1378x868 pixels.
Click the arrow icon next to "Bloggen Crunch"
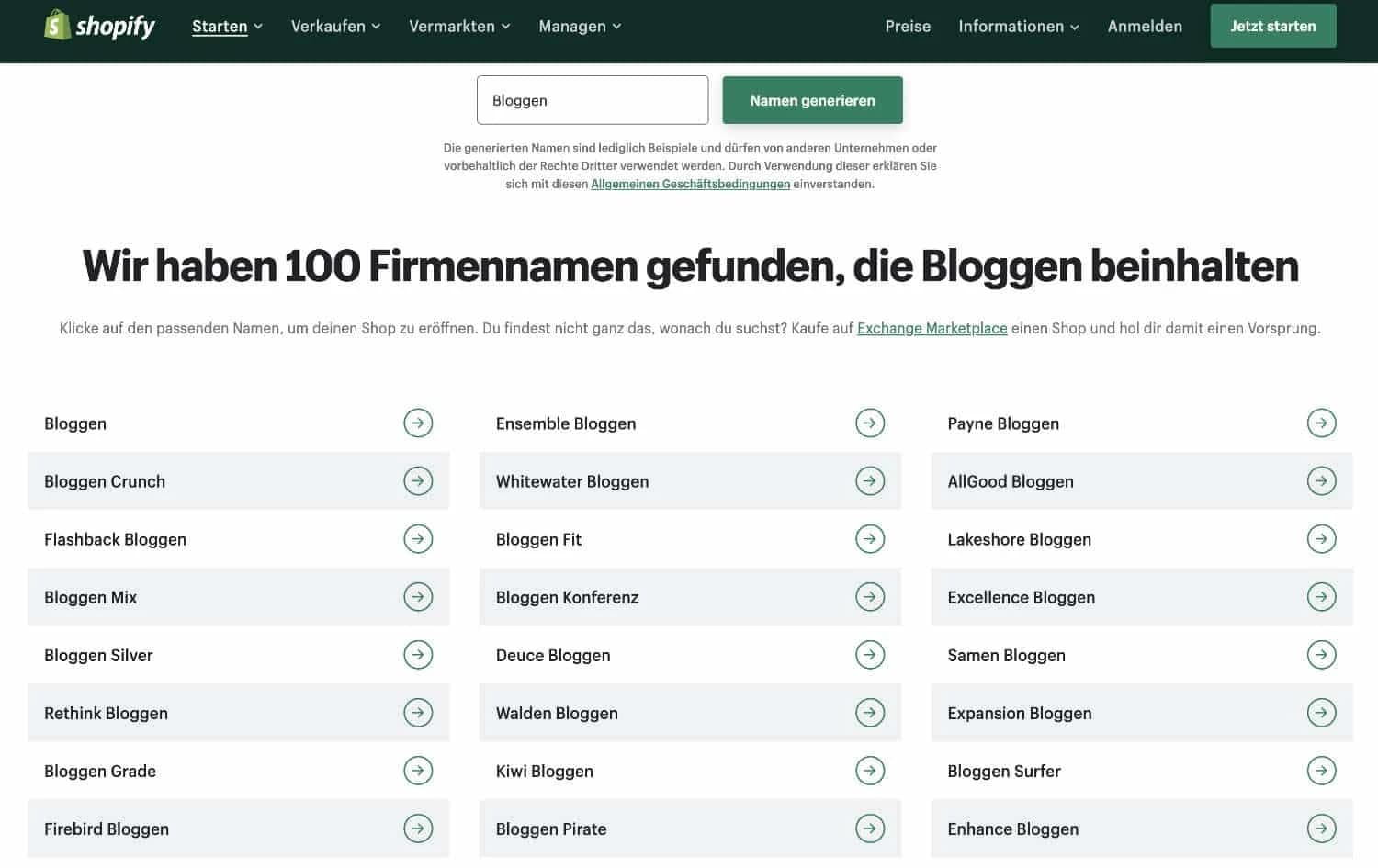point(418,480)
